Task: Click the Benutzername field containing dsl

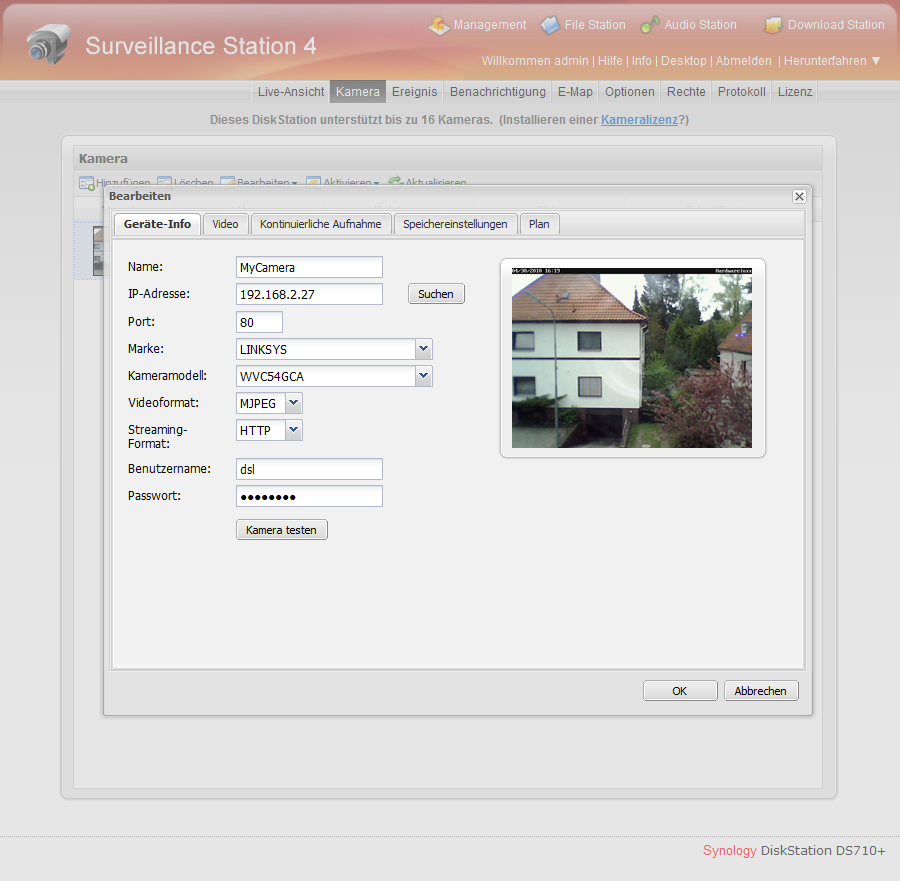Action: [309, 469]
